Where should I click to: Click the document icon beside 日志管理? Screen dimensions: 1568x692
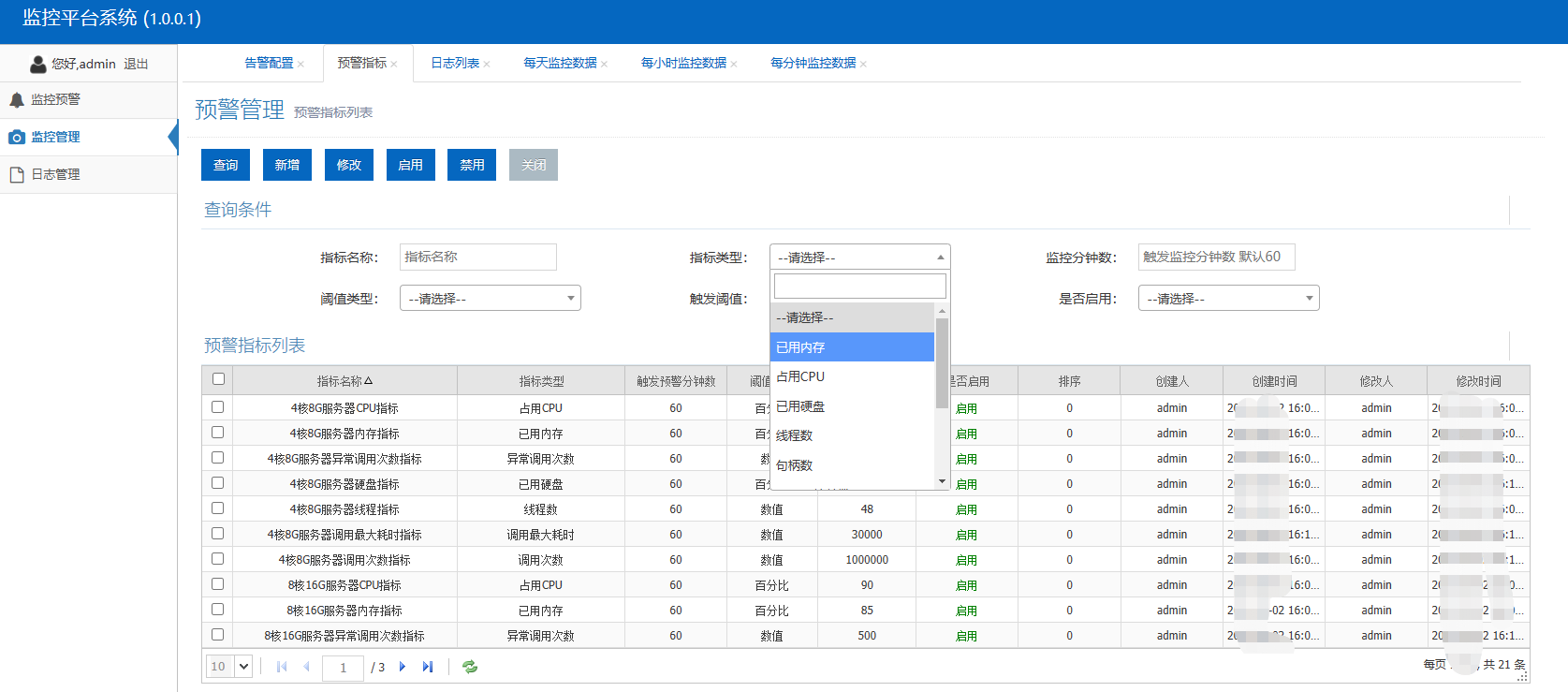(x=17, y=174)
